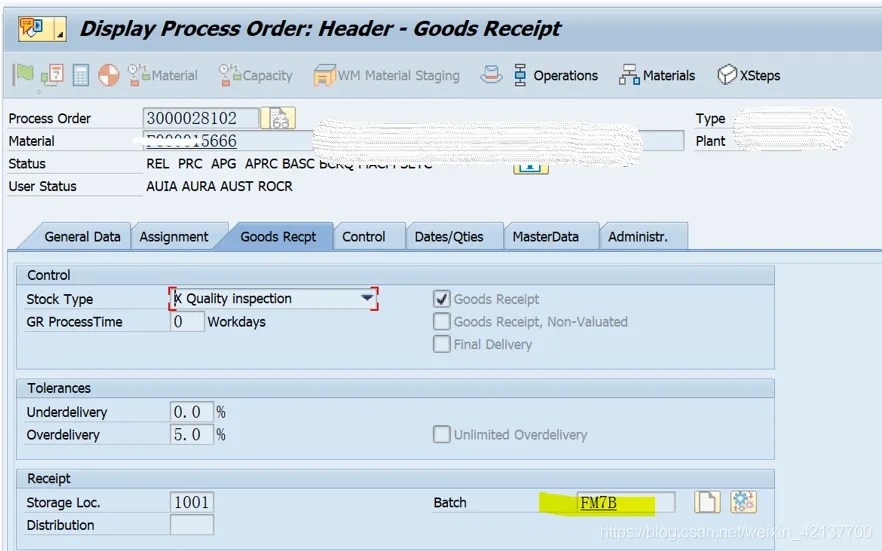Open the calculator cost icon

[x=80, y=75]
